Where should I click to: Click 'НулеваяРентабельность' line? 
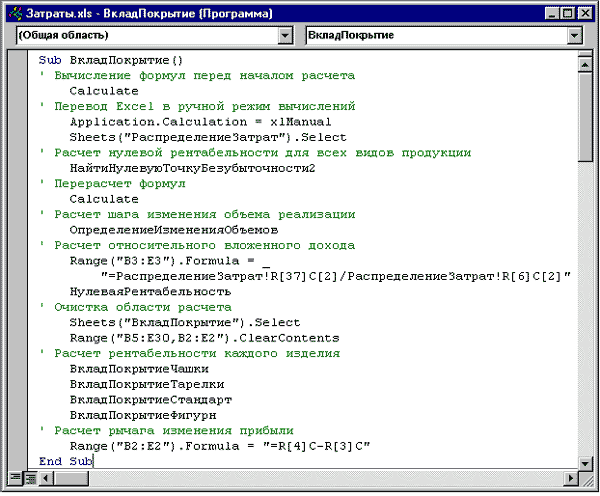[x=150, y=292]
